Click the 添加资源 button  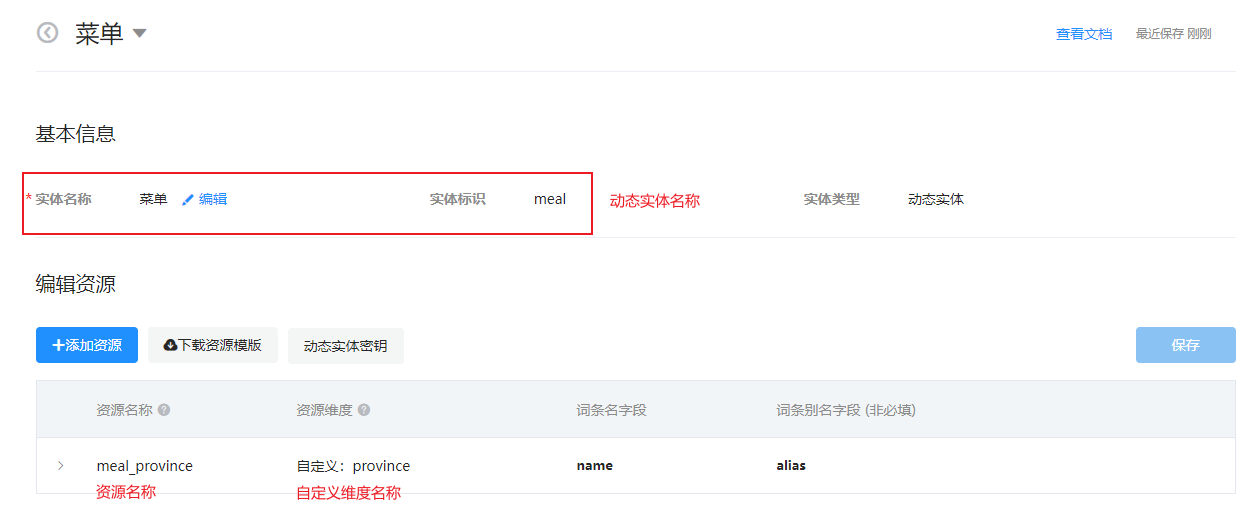tap(87, 345)
